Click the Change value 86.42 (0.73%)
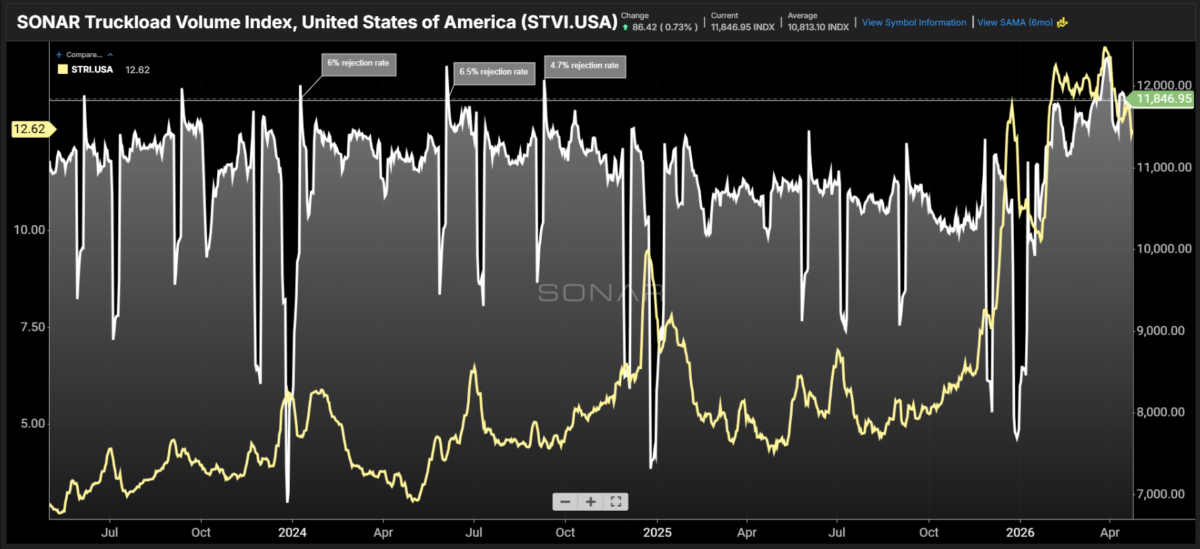 (658, 27)
